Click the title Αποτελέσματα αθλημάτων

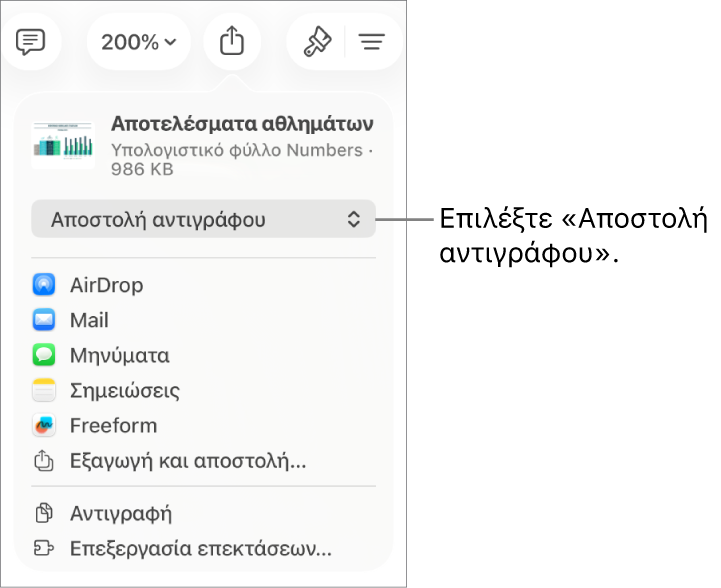coord(242,124)
